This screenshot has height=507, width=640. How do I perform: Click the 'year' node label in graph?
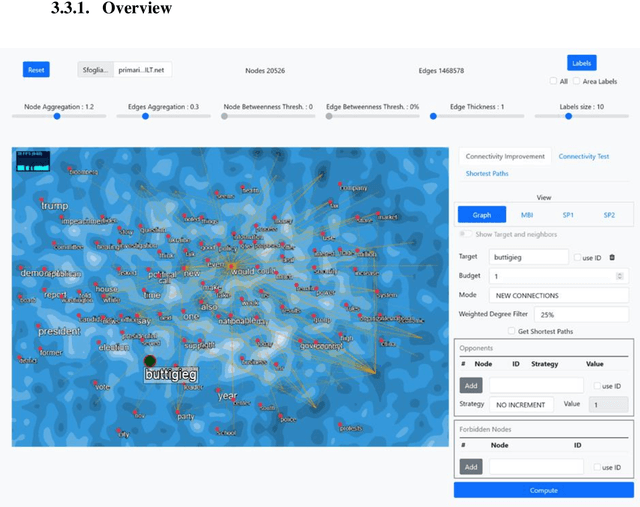click(227, 396)
